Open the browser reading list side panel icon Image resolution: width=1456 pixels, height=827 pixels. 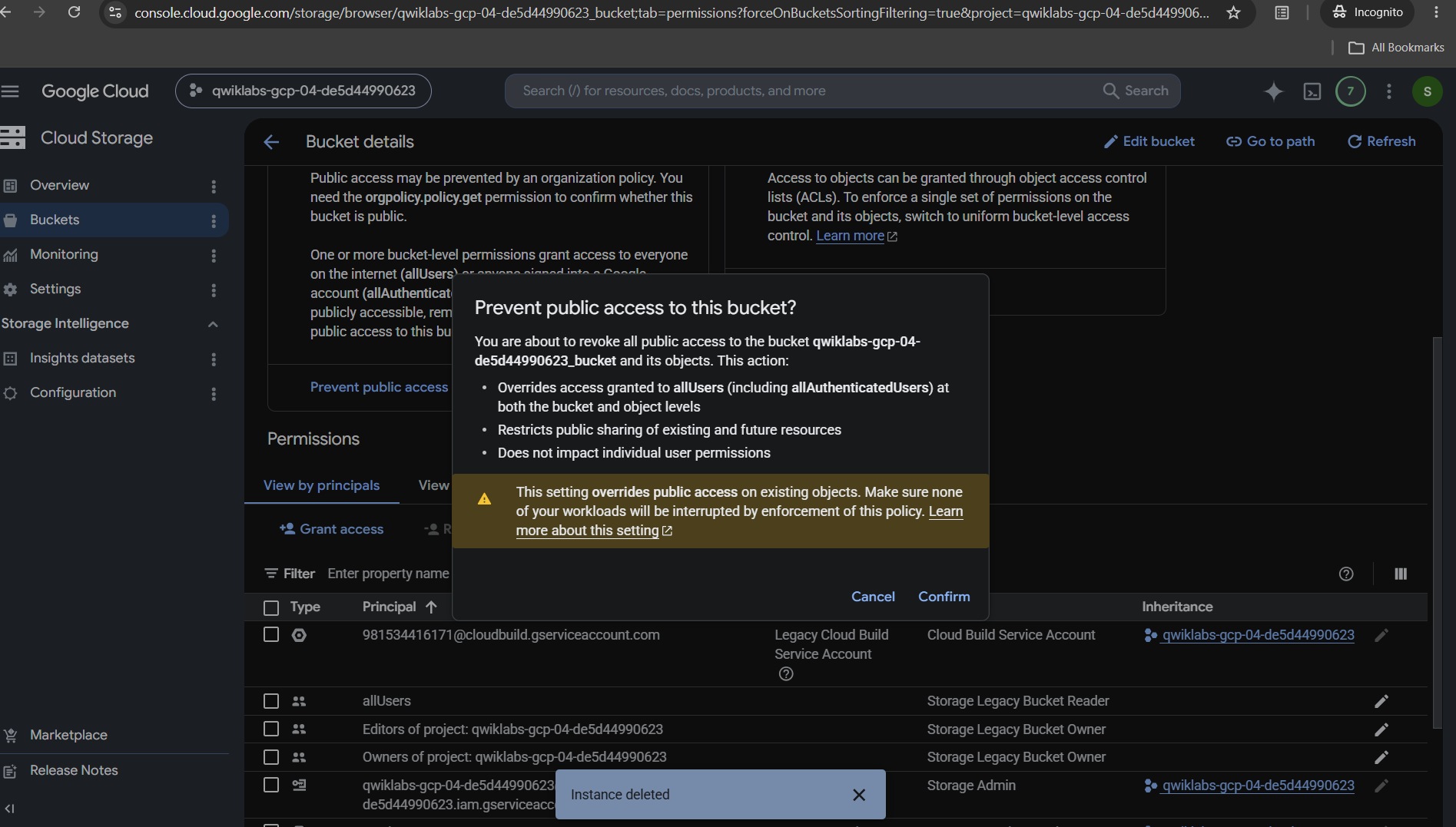(1282, 12)
